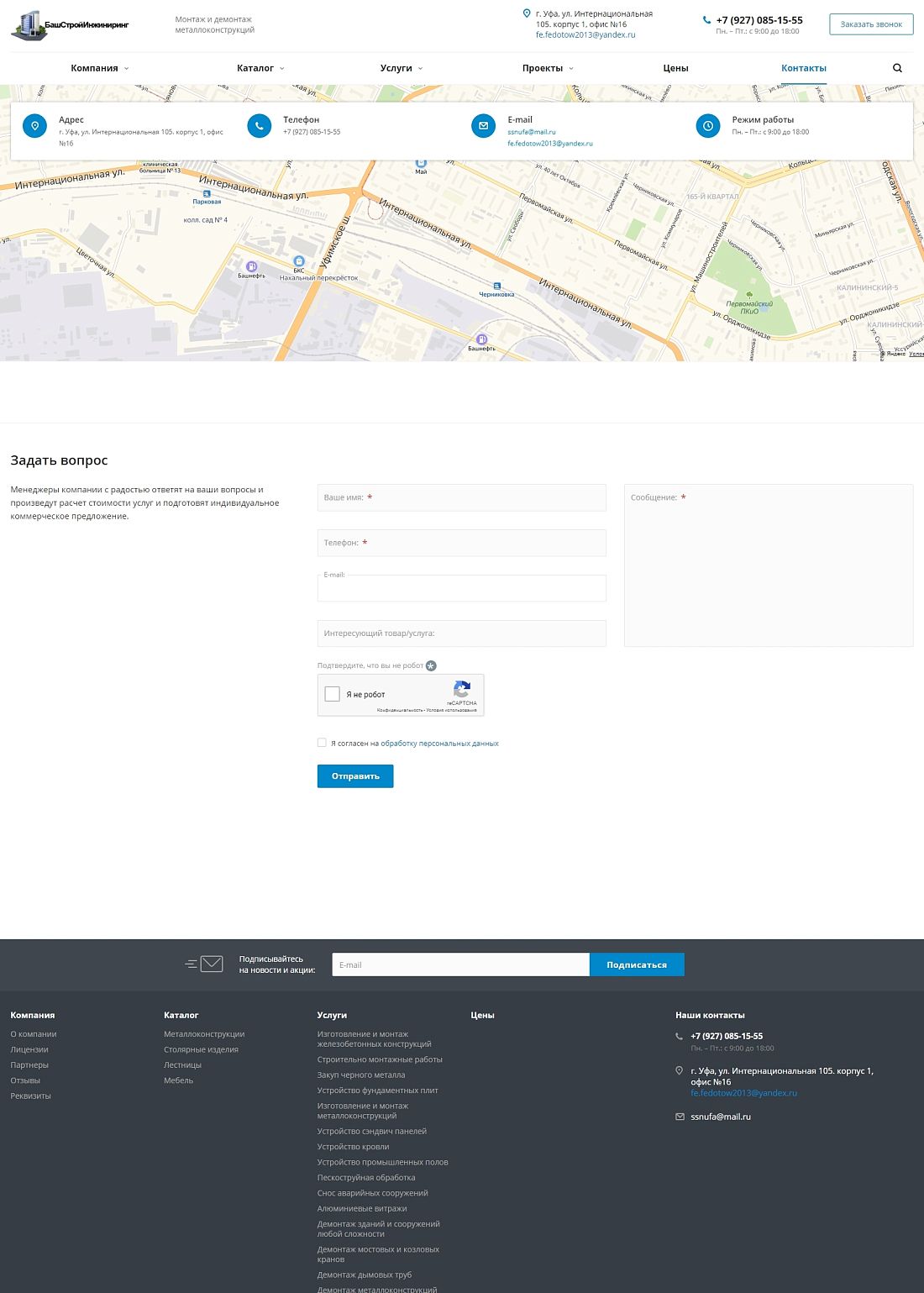Screen dimensions: 924x1293
Task: Submit form with Отправить button
Action: 355,776
